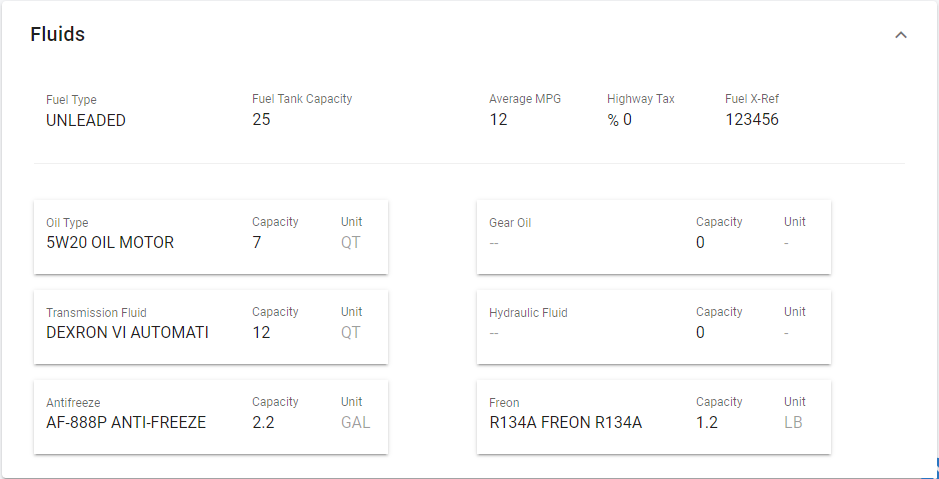Open the DEXRON VI transmission fluid field

[127, 333]
